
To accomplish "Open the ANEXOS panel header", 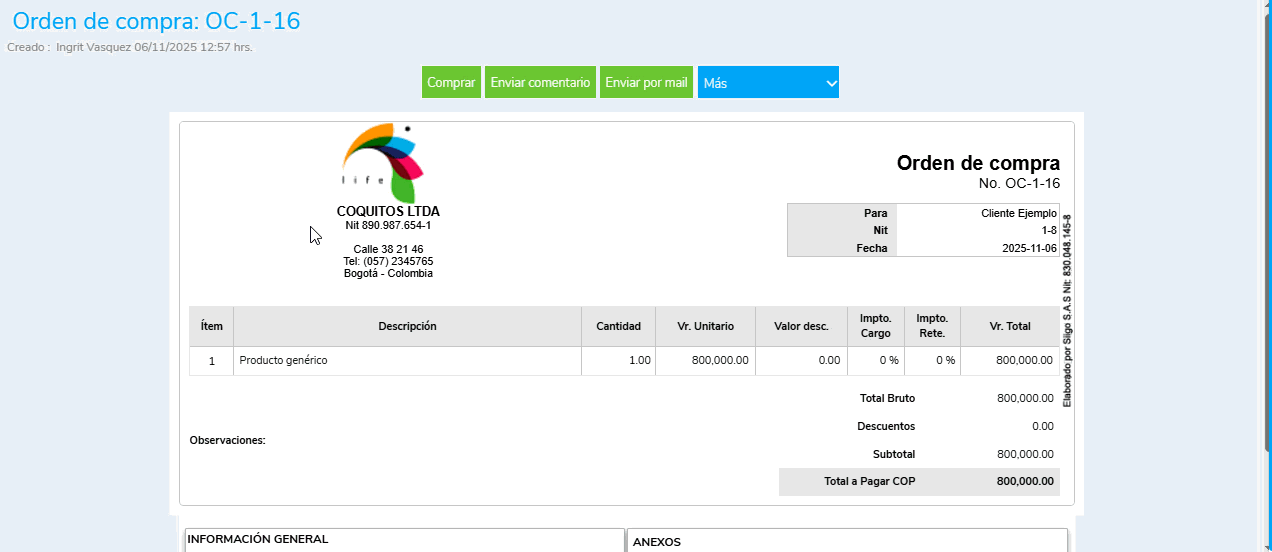I will click(x=657, y=542).
